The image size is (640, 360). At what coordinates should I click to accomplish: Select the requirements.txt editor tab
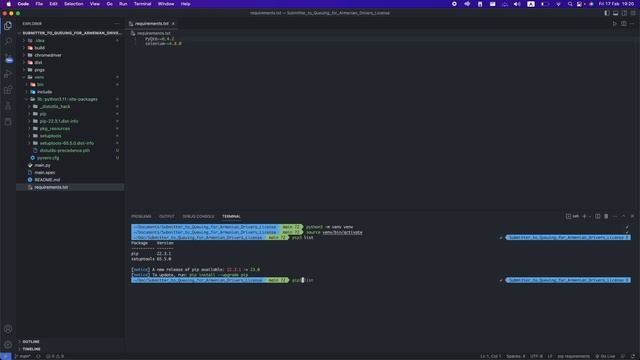[x=152, y=24]
